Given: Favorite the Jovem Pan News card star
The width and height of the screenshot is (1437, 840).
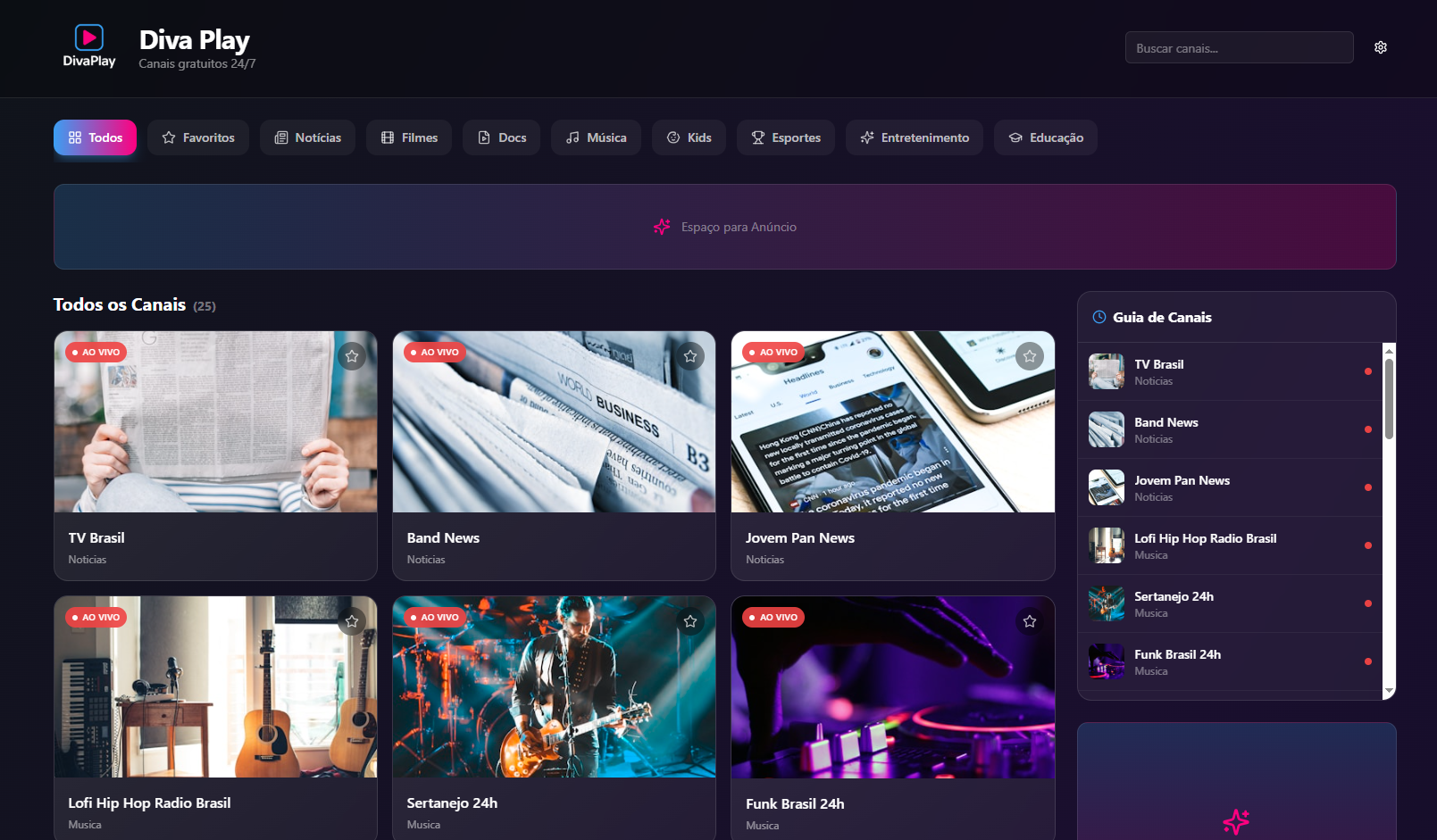Looking at the screenshot, I should [1030, 356].
